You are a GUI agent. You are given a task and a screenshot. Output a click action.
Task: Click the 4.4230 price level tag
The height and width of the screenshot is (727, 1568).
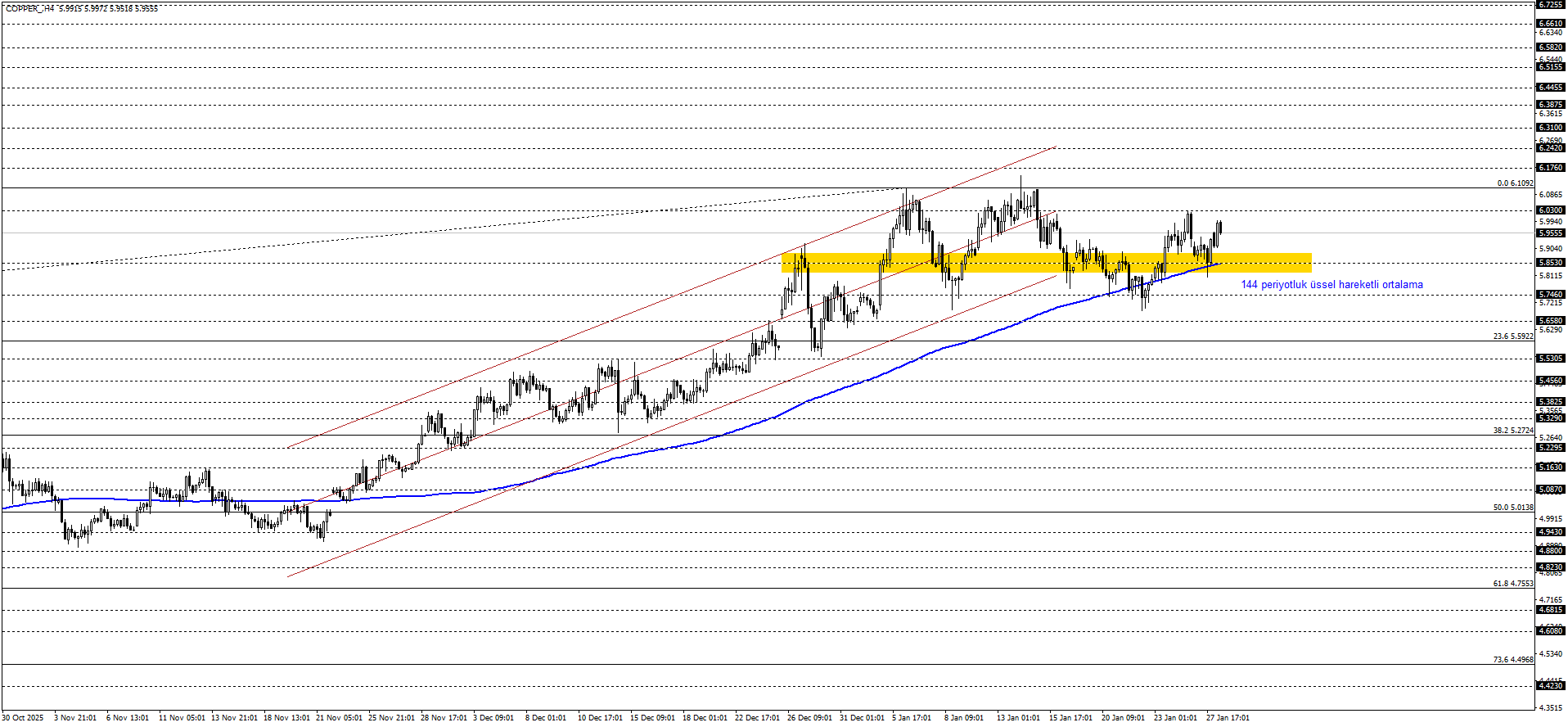[1550, 687]
